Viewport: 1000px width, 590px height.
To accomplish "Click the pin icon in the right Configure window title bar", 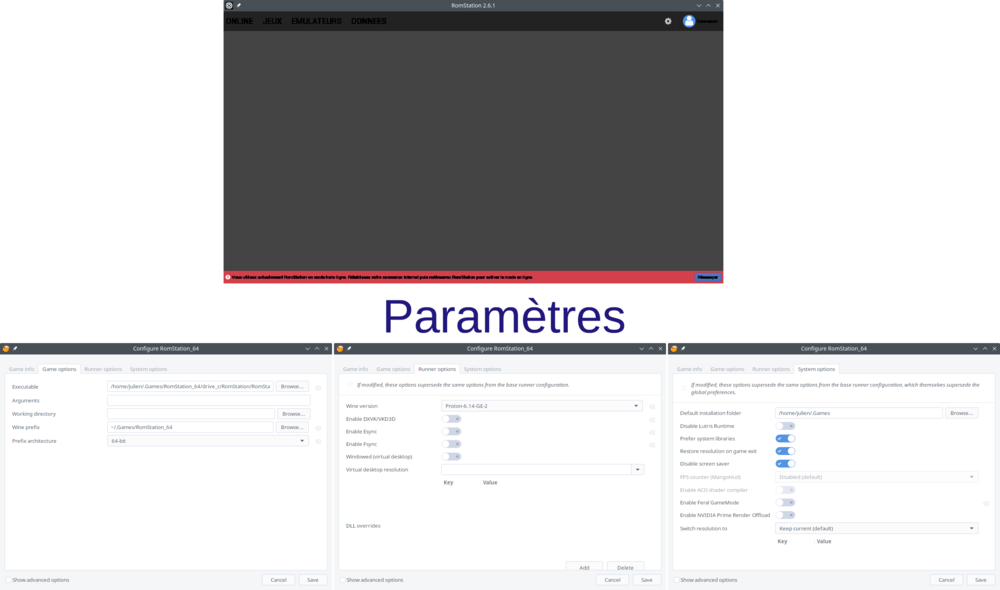I will click(x=684, y=349).
